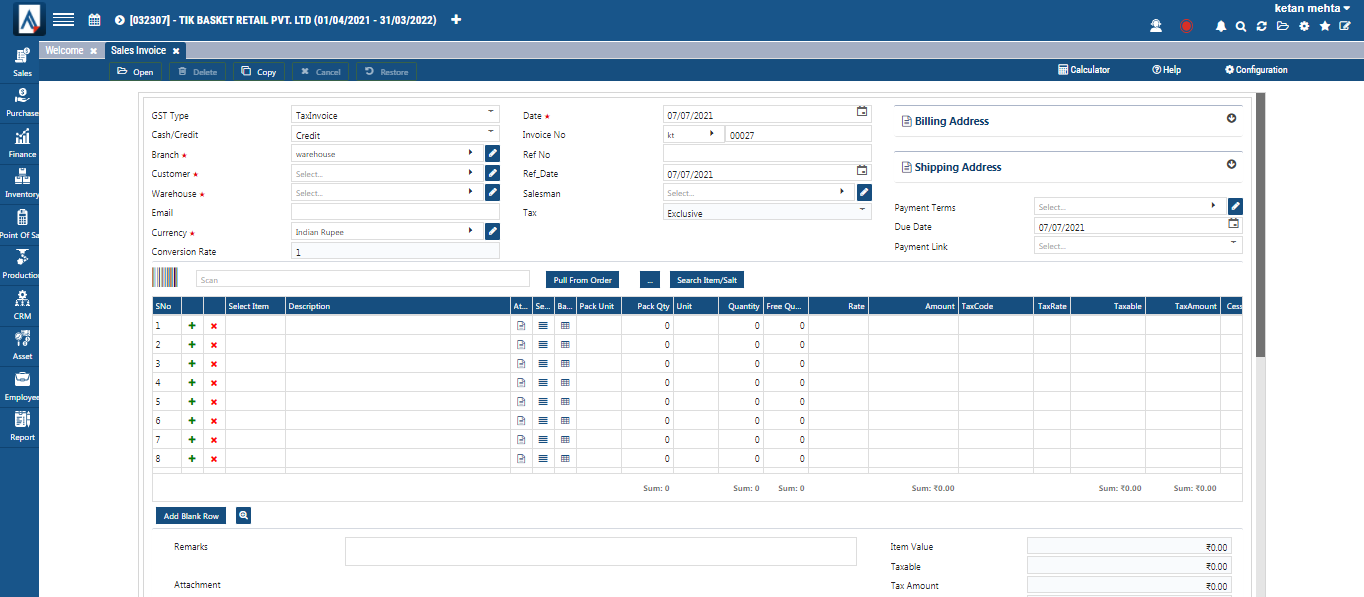Add a row using the green plus on row 5
The image size is (1364, 597).
point(192,401)
